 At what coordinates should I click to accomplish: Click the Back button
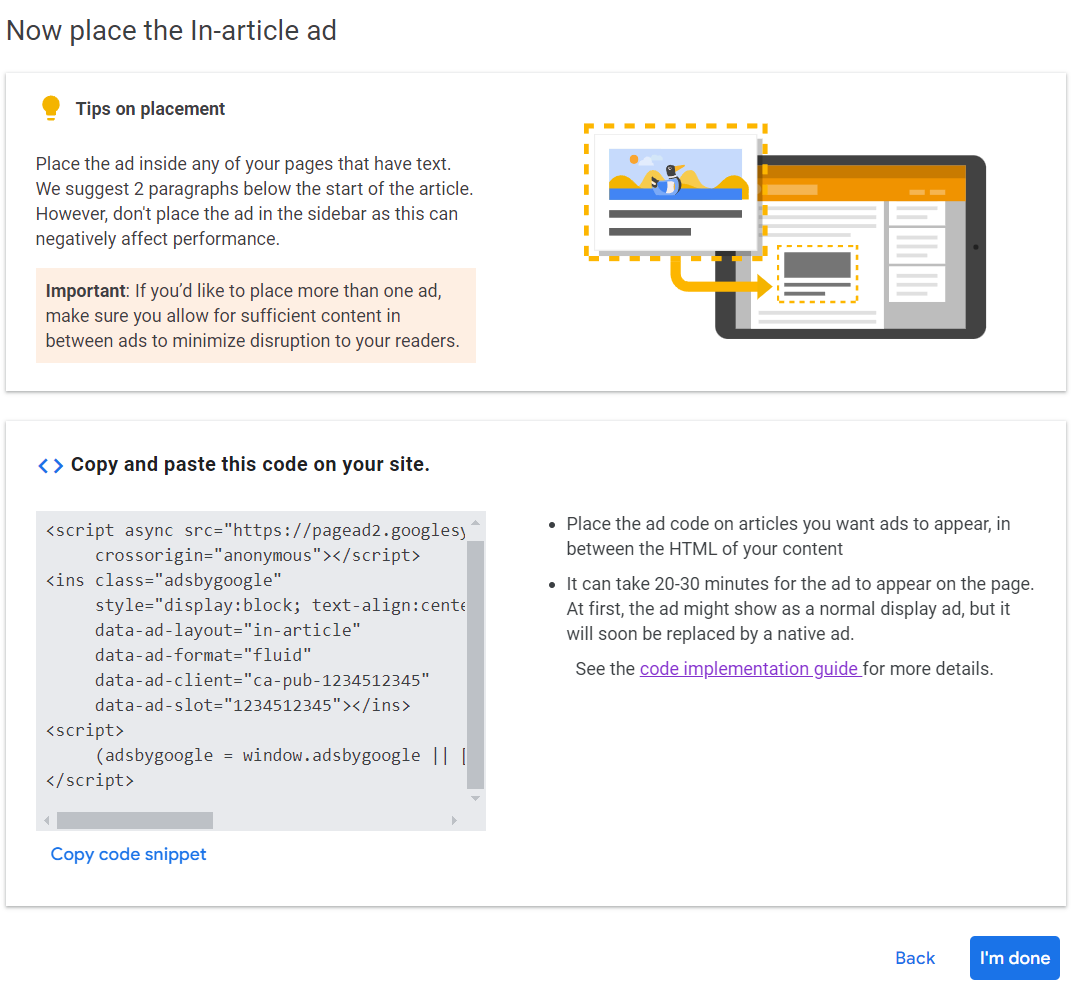click(915, 958)
